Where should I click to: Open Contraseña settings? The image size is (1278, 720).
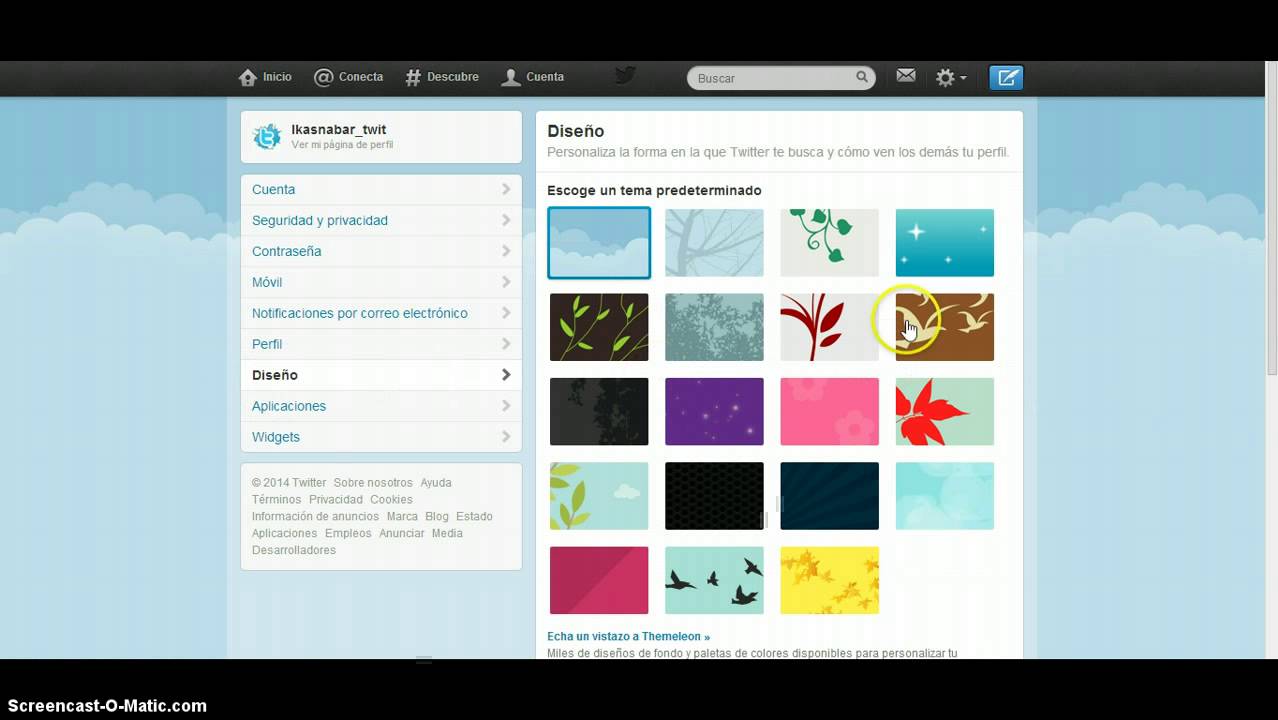381,251
